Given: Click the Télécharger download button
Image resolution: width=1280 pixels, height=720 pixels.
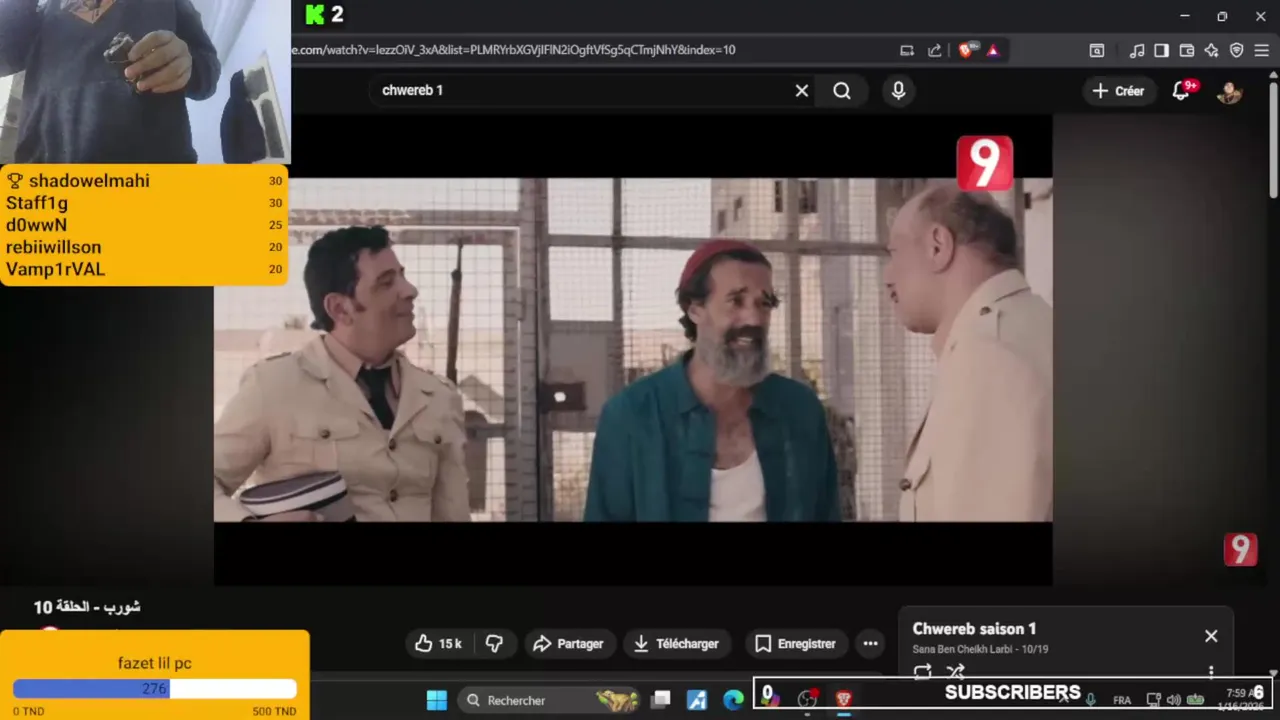Looking at the screenshot, I should (677, 644).
